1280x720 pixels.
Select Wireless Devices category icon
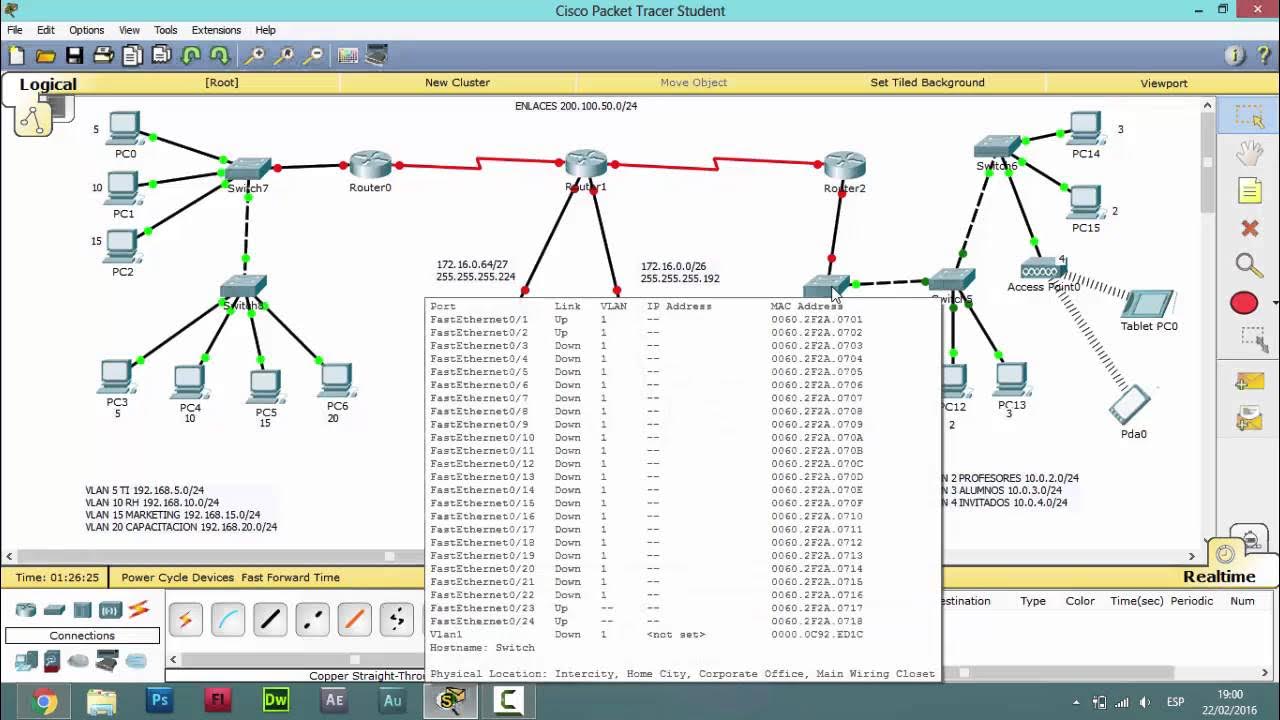pyautogui.click(x=110, y=610)
